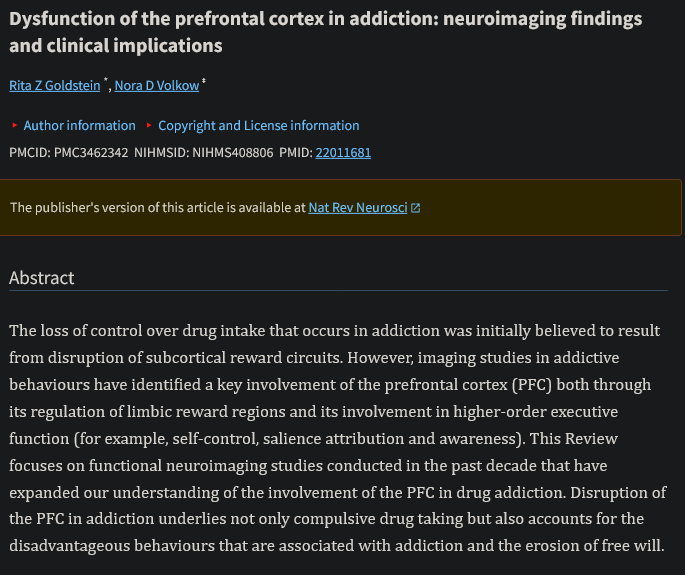Open Rita Z Goldstein author link

click(55, 86)
